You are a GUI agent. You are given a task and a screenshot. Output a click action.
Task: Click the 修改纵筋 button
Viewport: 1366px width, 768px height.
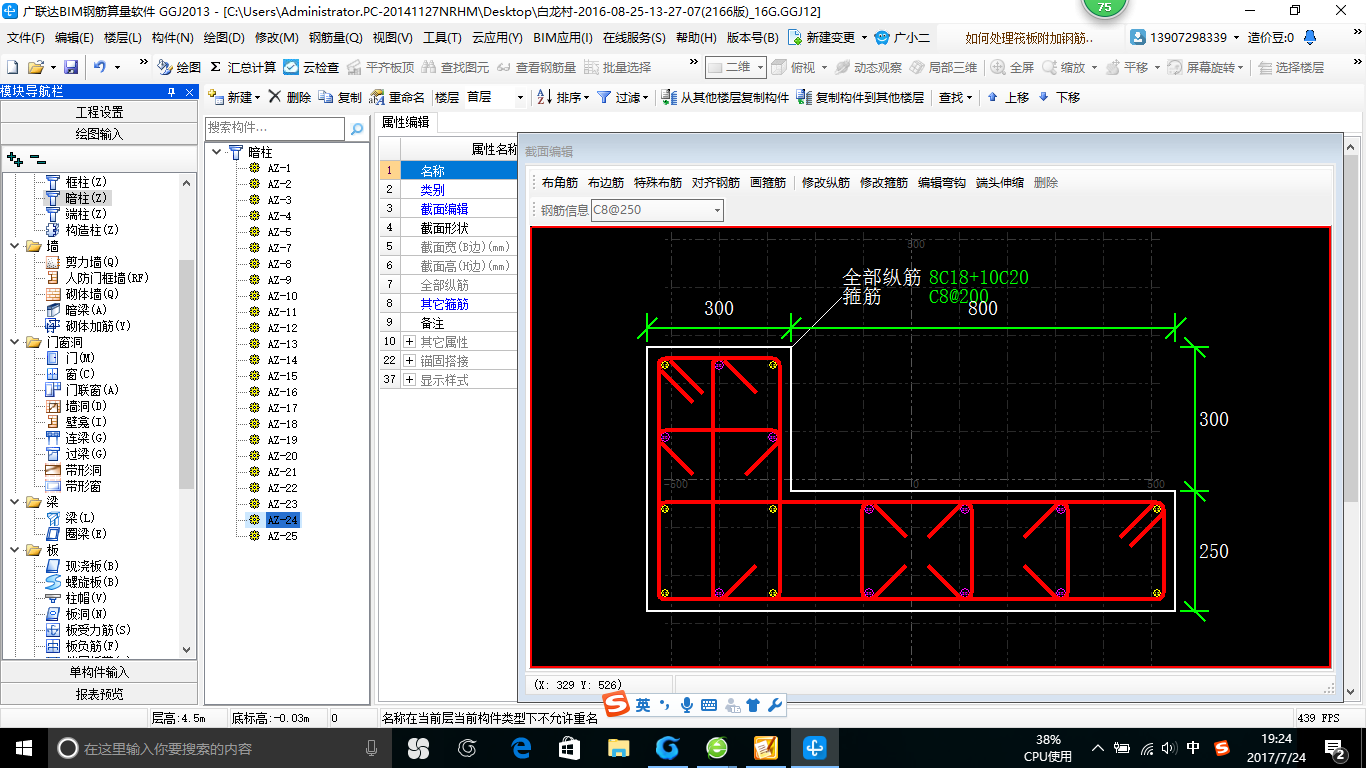point(826,183)
